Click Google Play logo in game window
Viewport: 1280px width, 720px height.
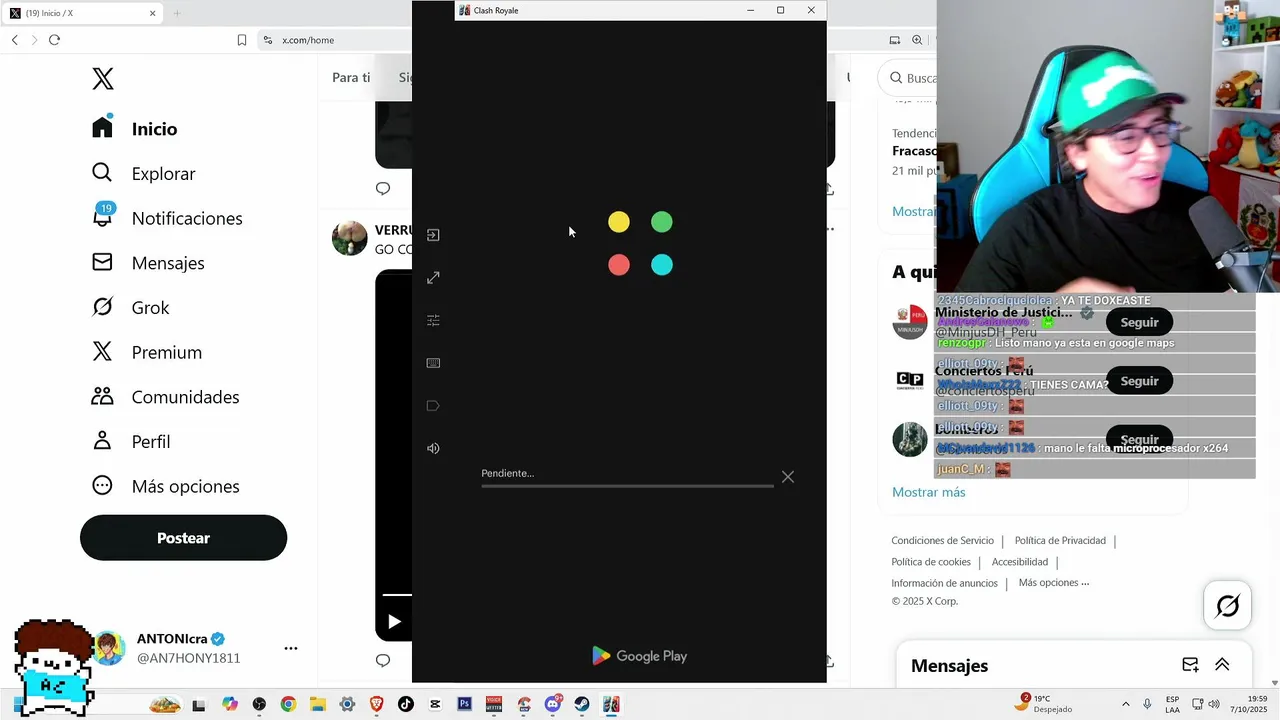coord(639,656)
